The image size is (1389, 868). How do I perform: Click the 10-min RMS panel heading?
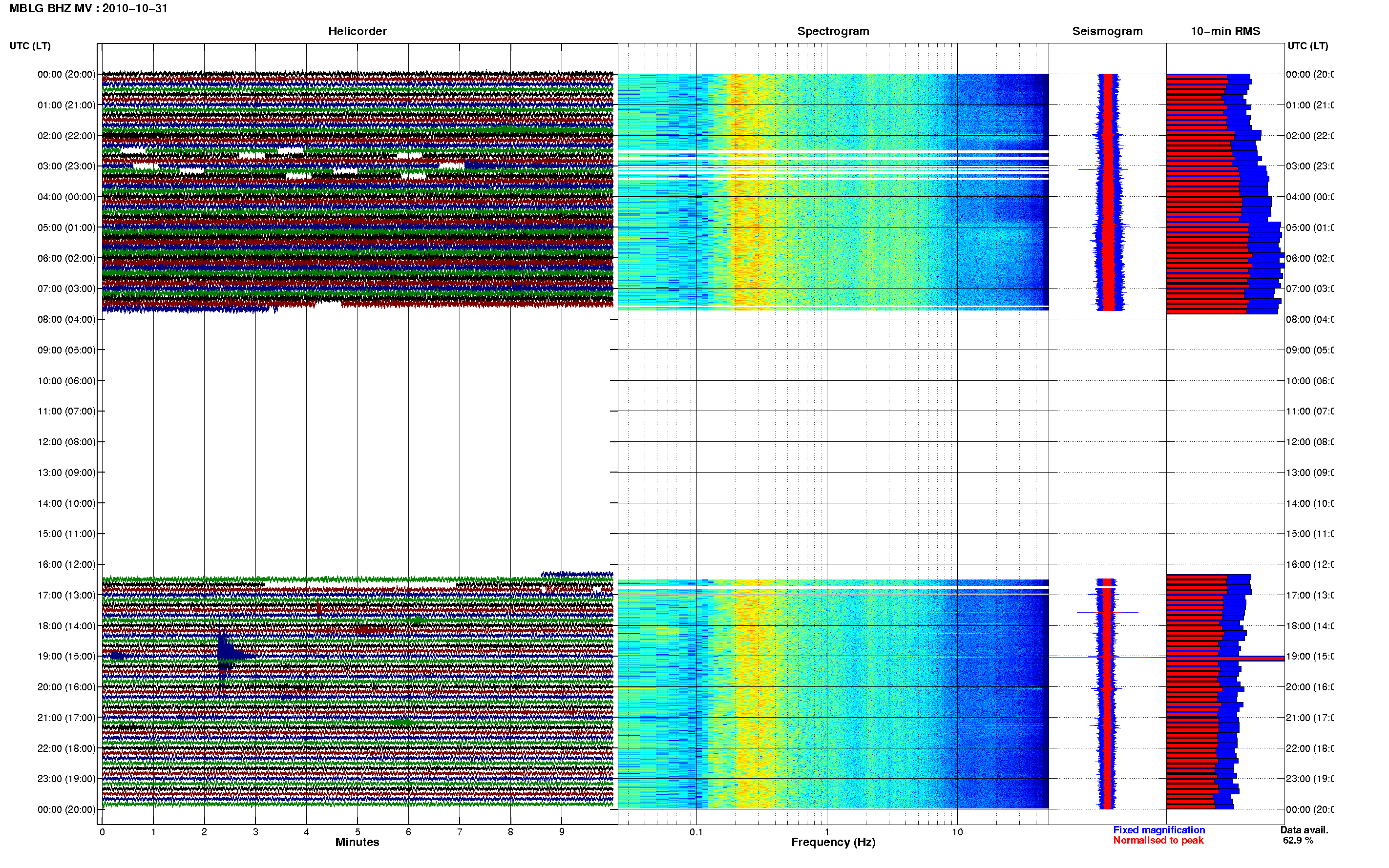click(x=1225, y=31)
